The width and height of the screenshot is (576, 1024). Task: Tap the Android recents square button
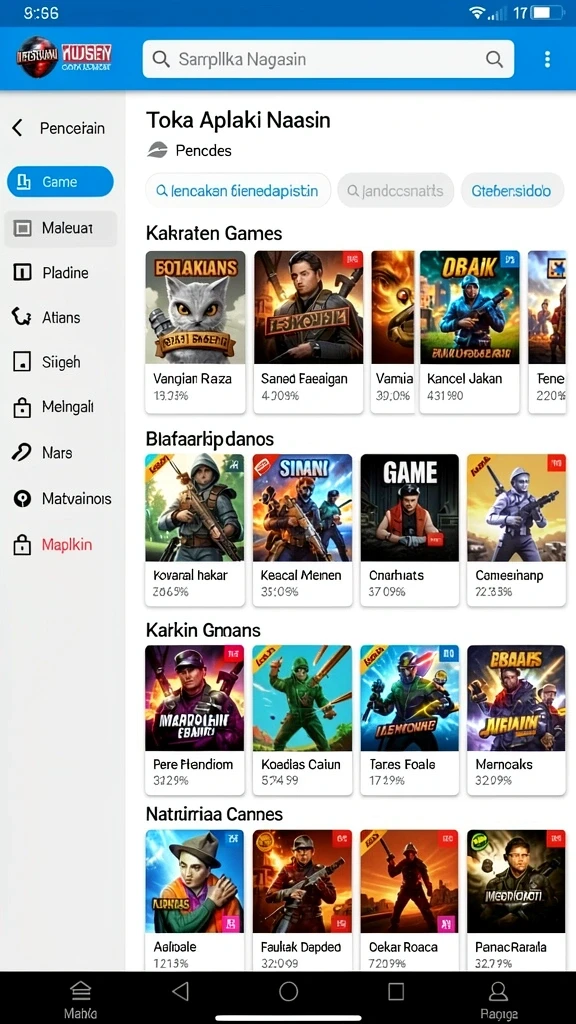tap(396, 991)
